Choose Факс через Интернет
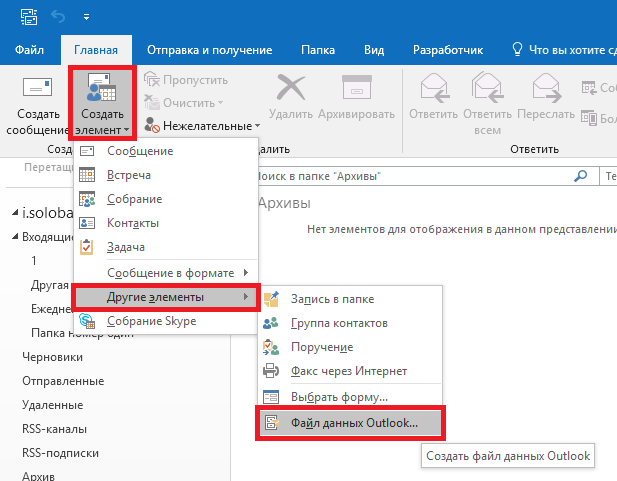 [x=350, y=371]
